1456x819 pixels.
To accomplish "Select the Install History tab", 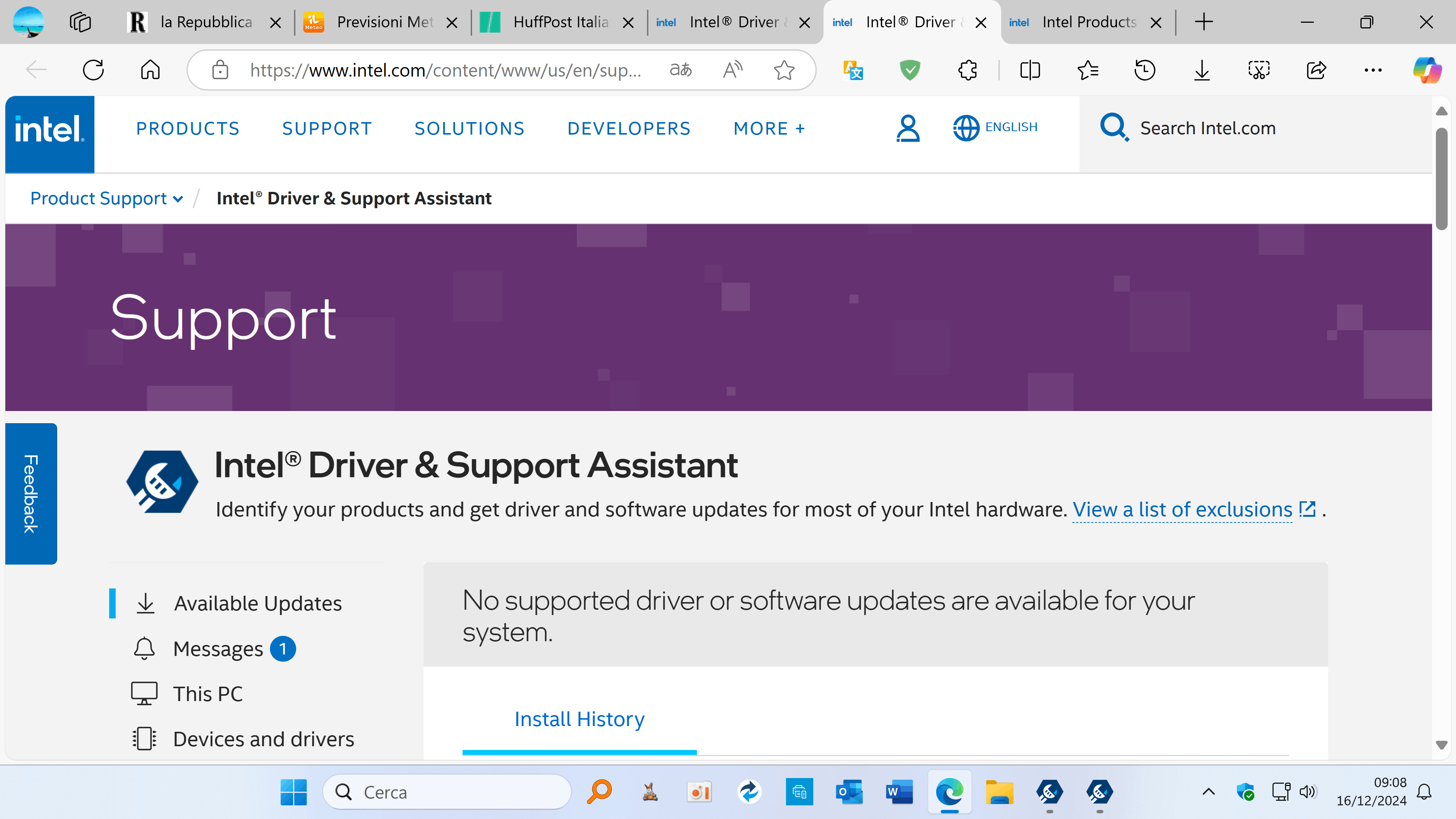I will click(x=579, y=719).
